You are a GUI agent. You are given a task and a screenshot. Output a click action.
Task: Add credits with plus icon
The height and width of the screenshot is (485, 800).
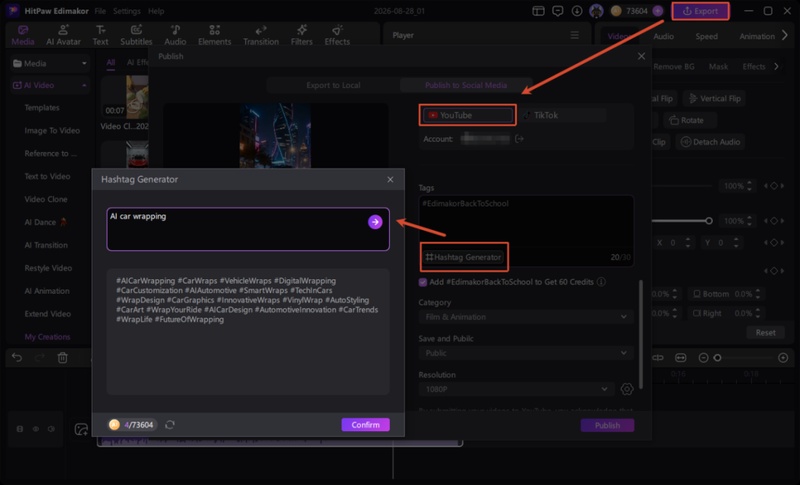click(x=658, y=11)
